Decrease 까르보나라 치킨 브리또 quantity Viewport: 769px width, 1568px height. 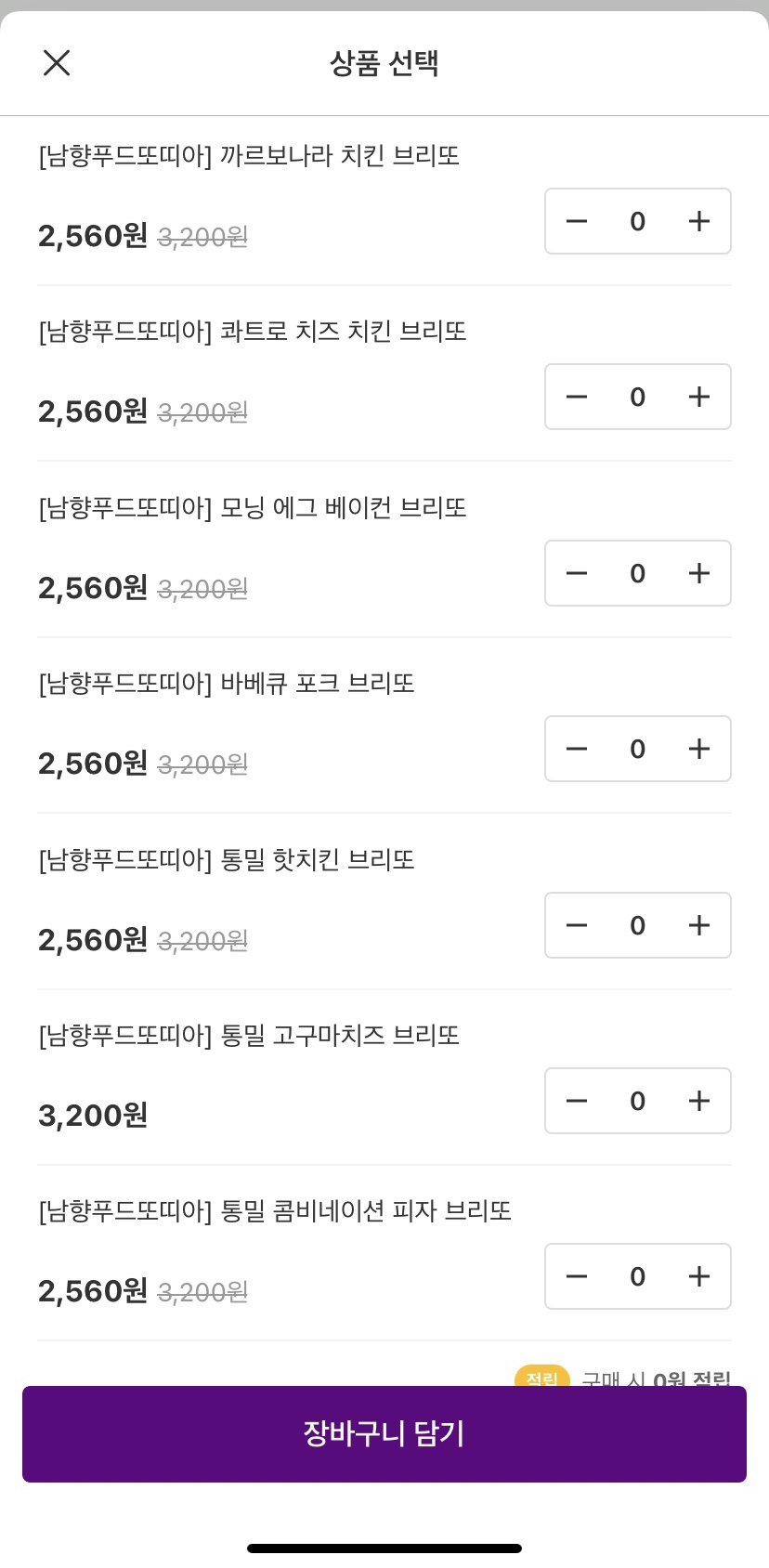pos(577,221)
